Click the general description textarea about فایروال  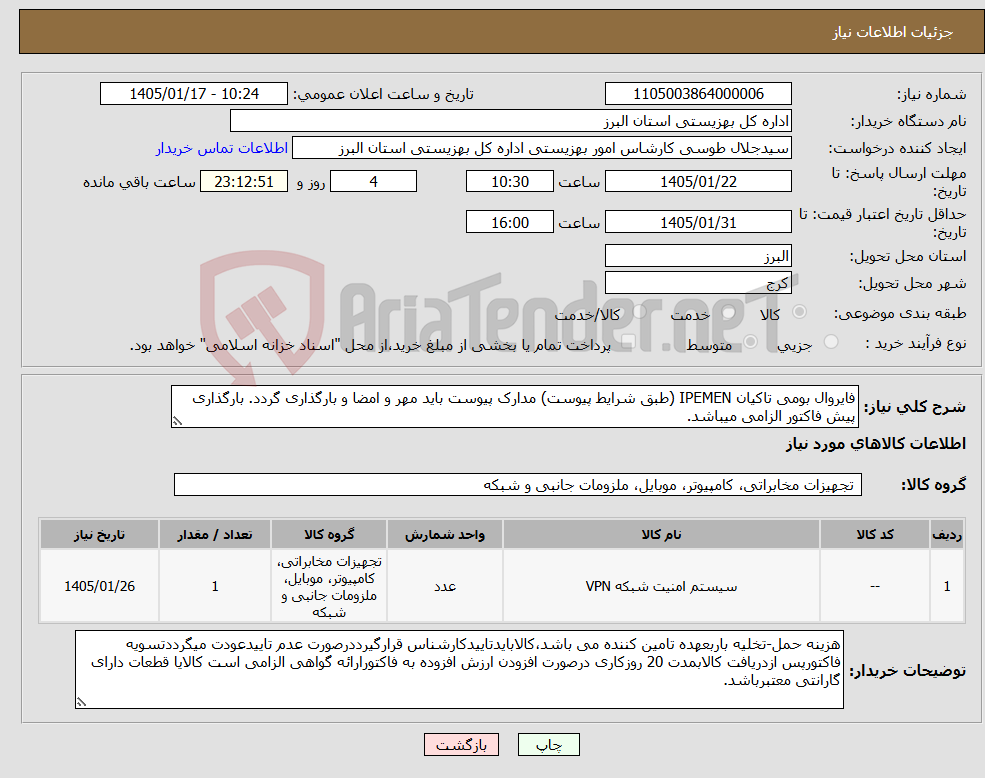click(x=514, y=407)
